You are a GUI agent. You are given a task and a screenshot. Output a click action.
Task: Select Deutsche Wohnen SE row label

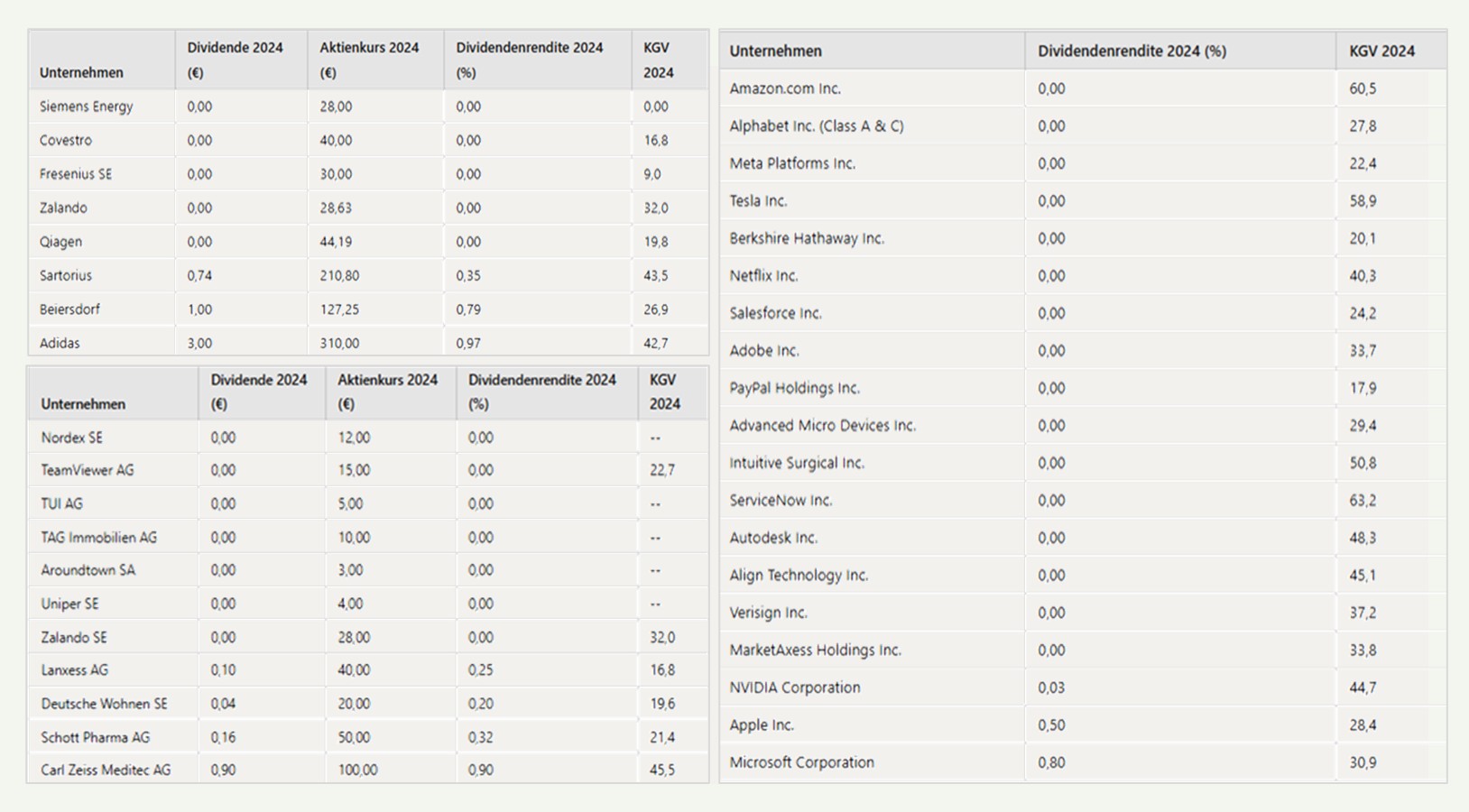104,704
